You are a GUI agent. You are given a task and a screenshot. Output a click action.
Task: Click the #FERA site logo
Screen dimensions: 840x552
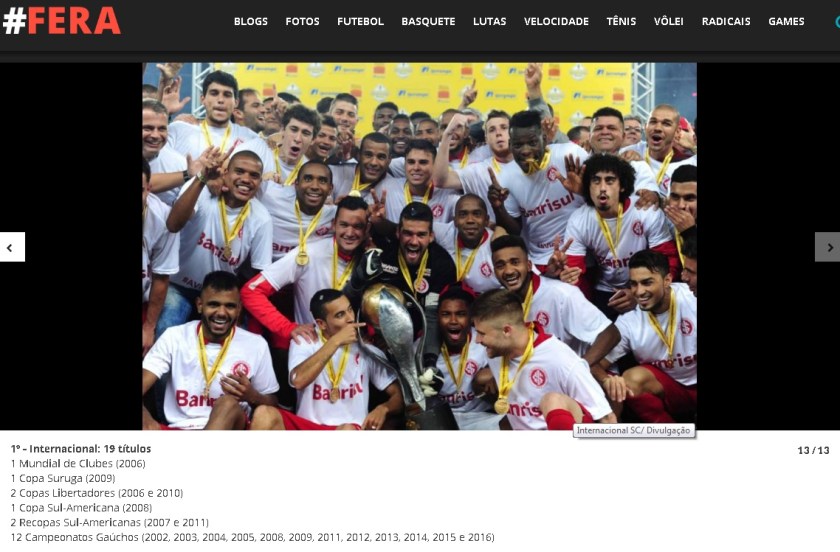(61, 21)
